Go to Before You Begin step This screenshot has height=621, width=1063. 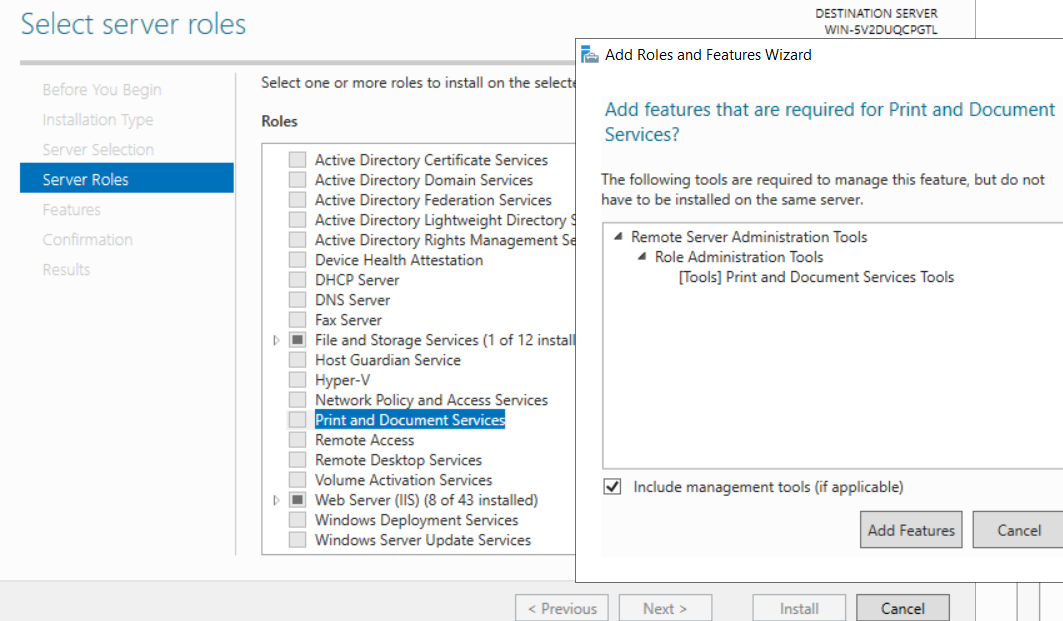102,89
